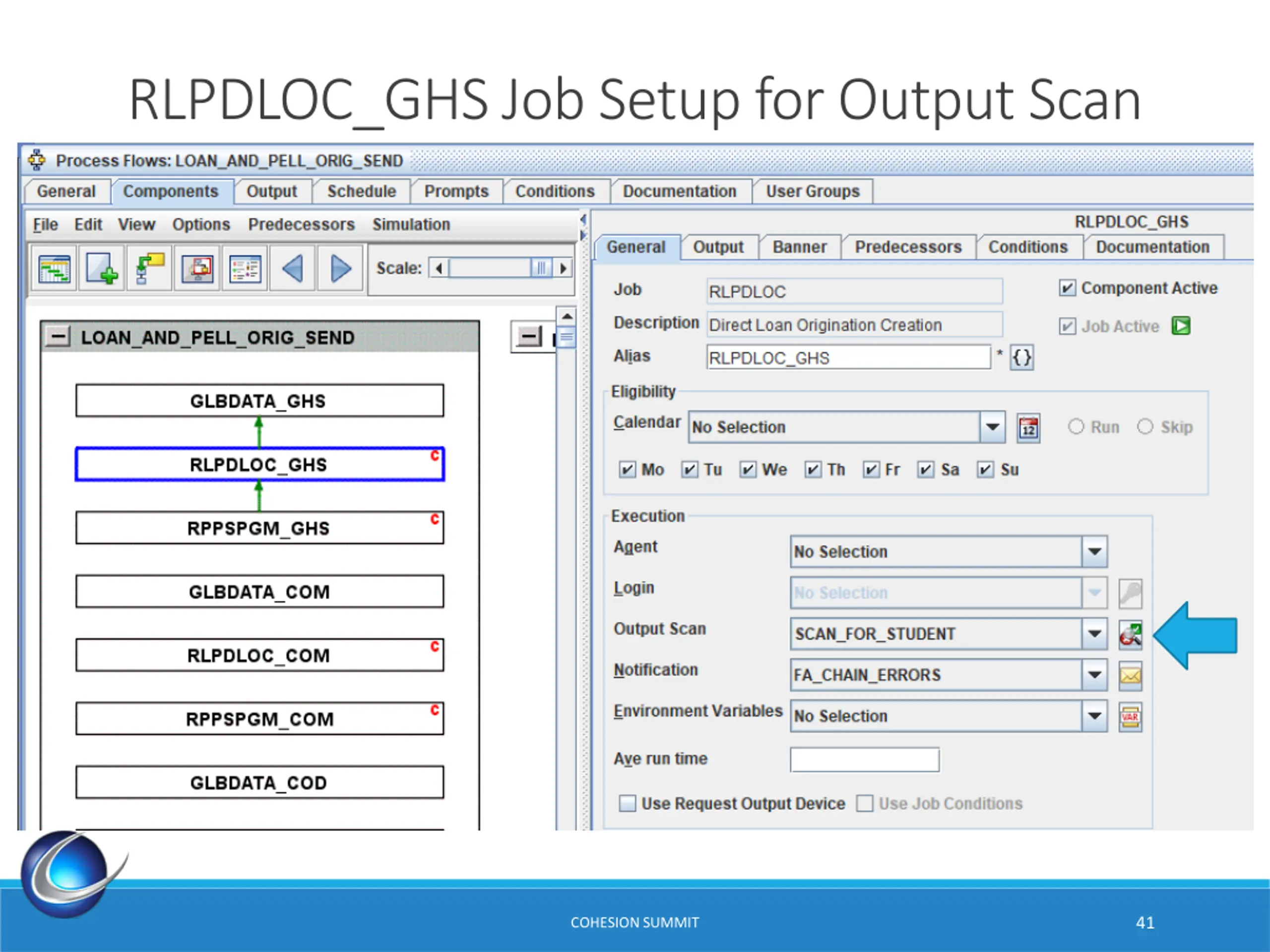Click the Gantt schedule view toolbar icon

click(x=54, y=269)
